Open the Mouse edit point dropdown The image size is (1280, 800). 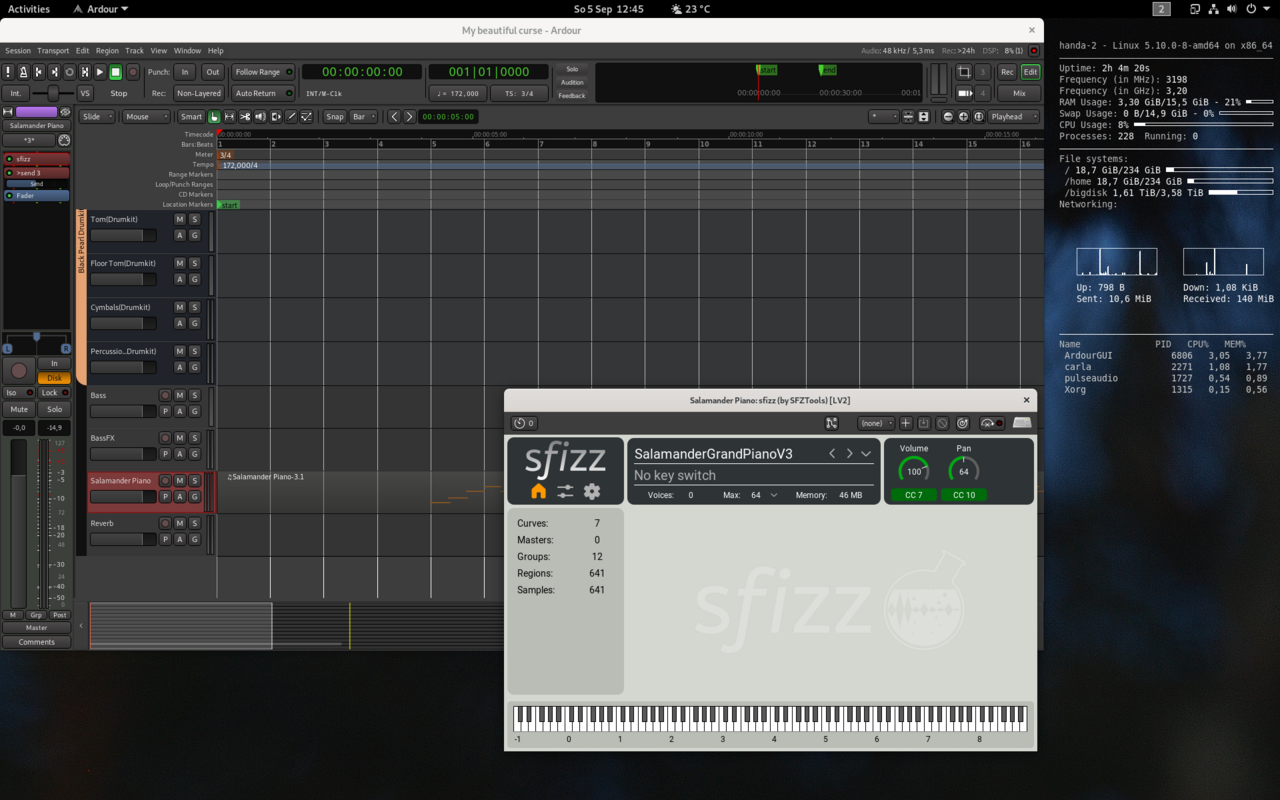(x=146, y=117)
